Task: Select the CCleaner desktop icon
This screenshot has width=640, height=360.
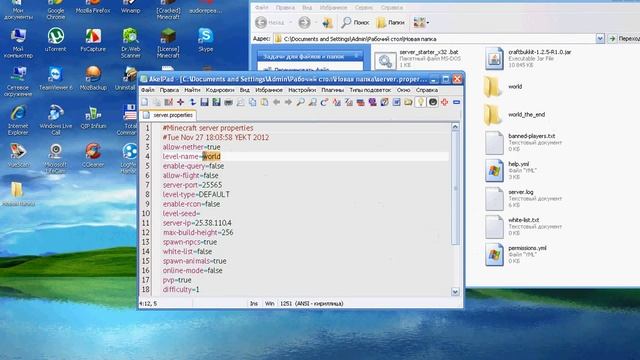Action: [x=93, y=155]
